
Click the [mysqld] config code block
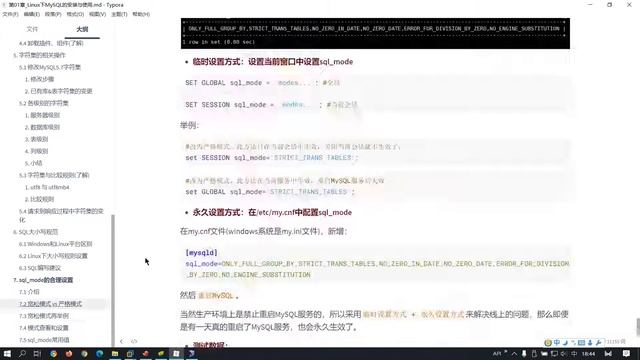(376, 264)
